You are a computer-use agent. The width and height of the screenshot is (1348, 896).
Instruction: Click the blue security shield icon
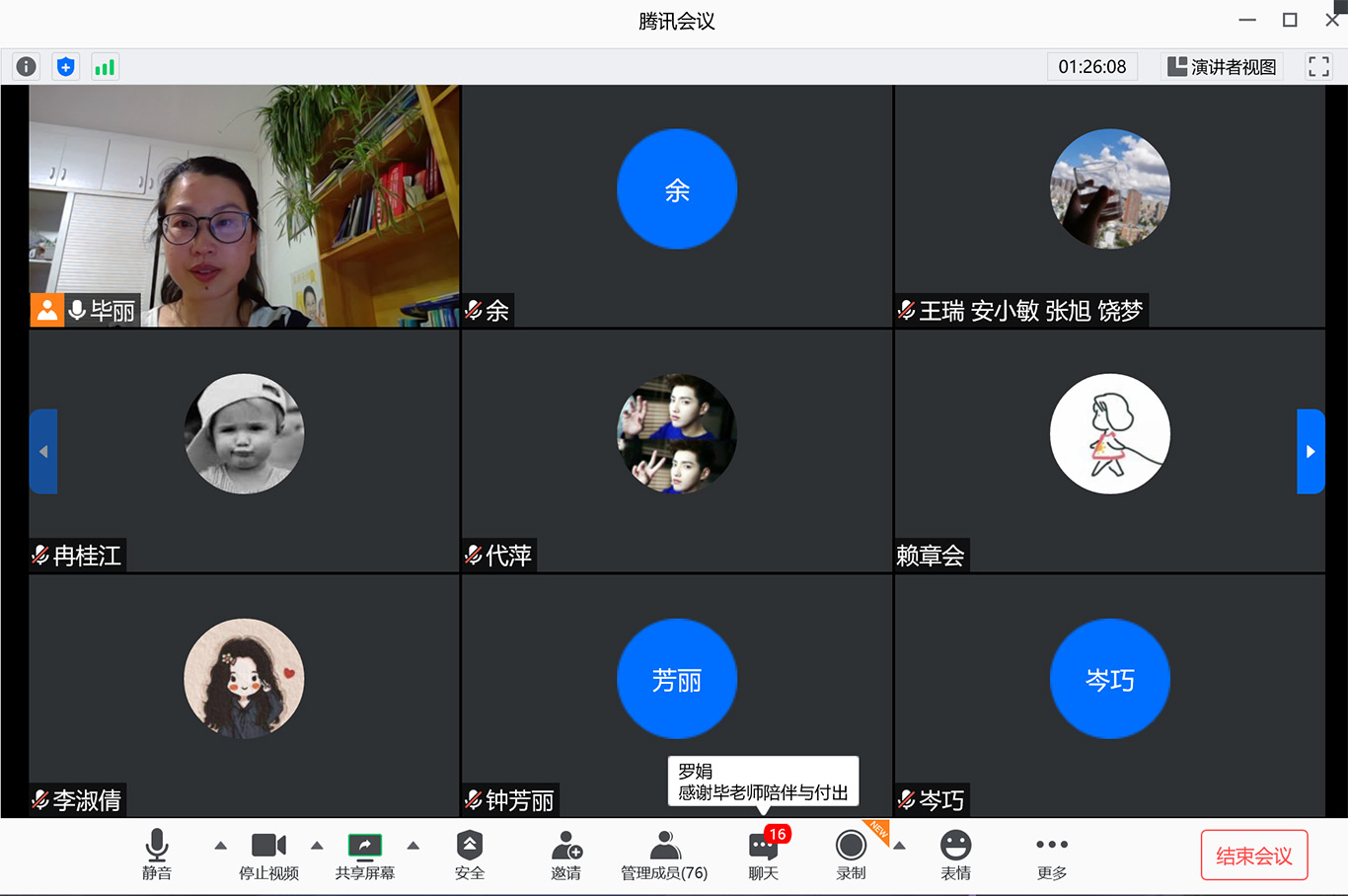[65, 66]
